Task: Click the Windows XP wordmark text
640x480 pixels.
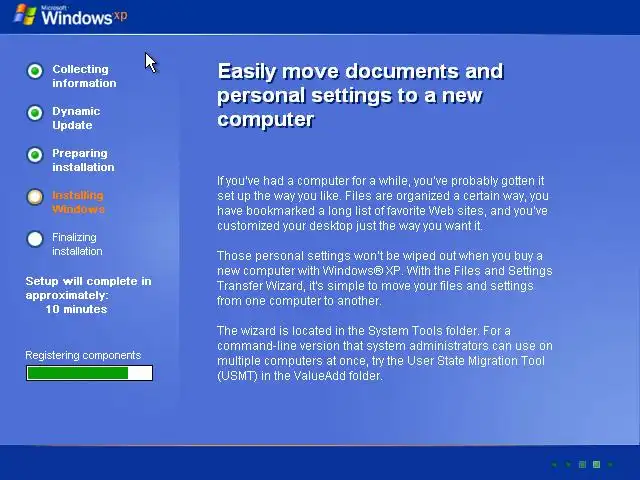Action: point(84,16)
